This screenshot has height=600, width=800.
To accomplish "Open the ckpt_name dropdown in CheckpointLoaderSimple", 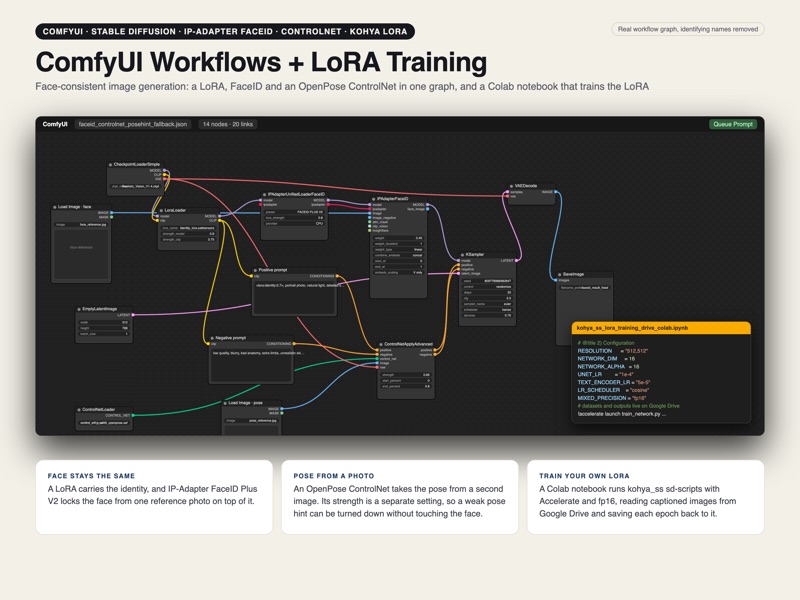I will coord(136,186).
